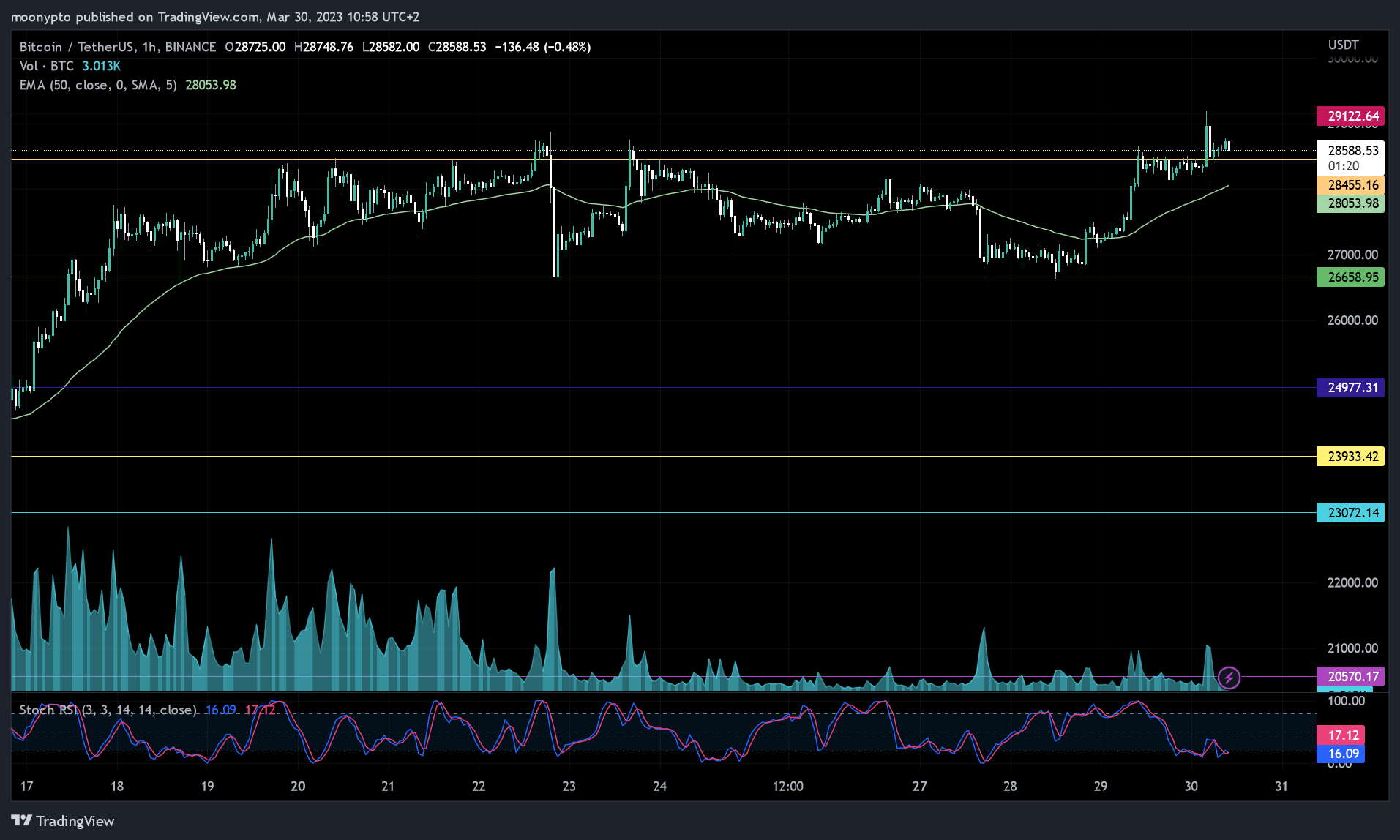
Task: Click the close value C28588.53 in header
Action: click(457, 47)
